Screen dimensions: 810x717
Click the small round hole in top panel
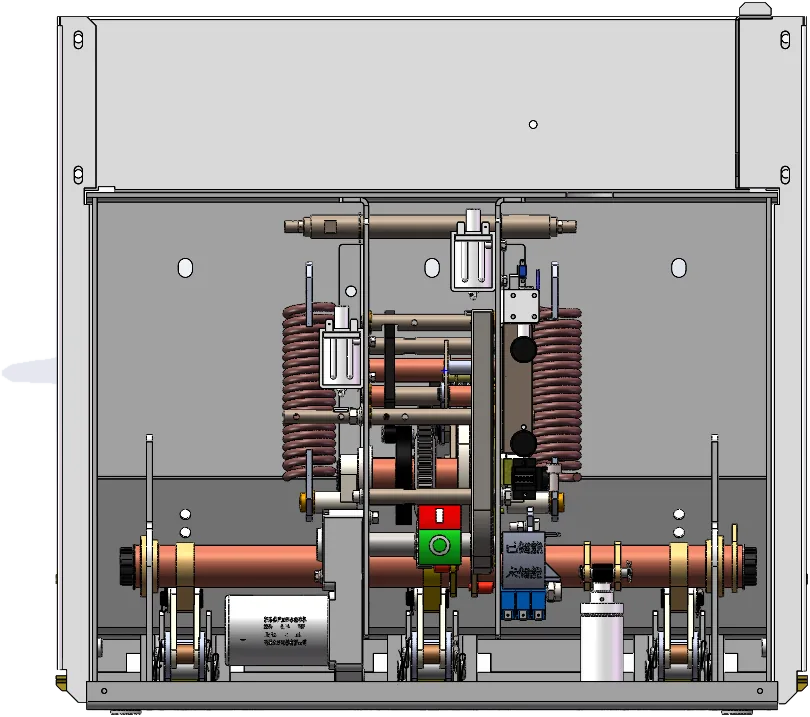point(533,124)
